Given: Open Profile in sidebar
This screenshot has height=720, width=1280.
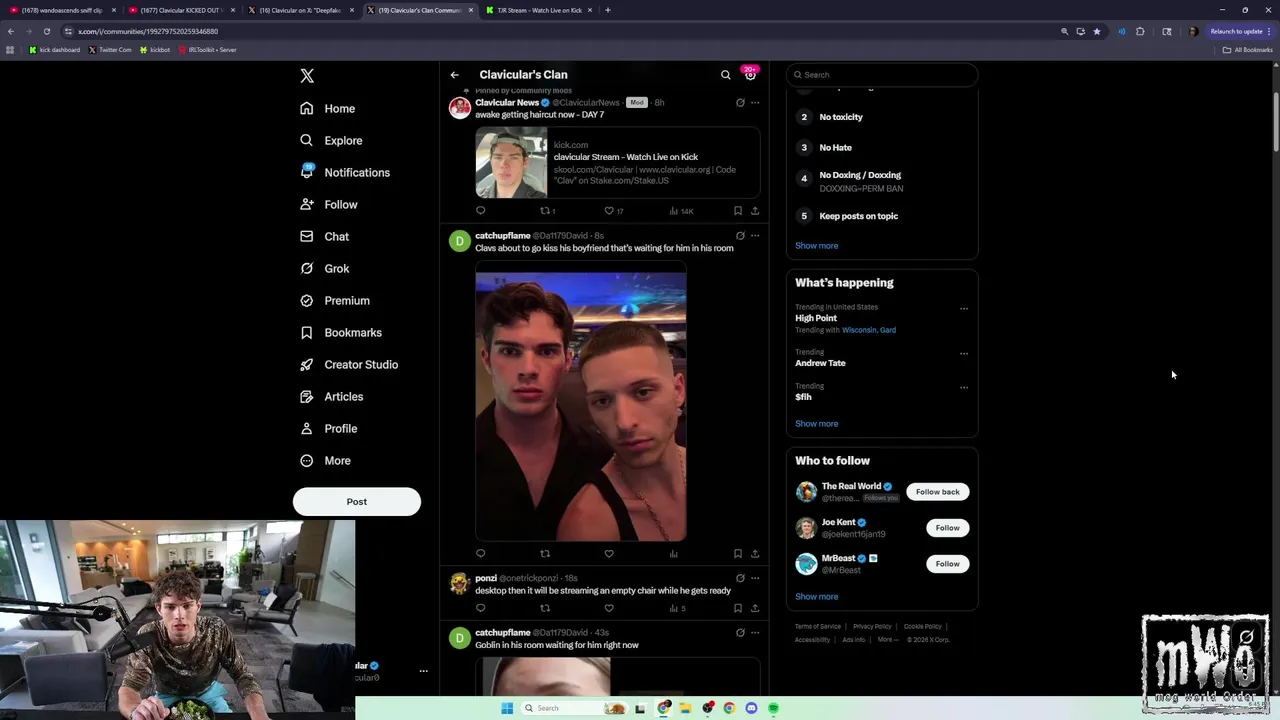Looking at the screenshot, I should 329,428.
